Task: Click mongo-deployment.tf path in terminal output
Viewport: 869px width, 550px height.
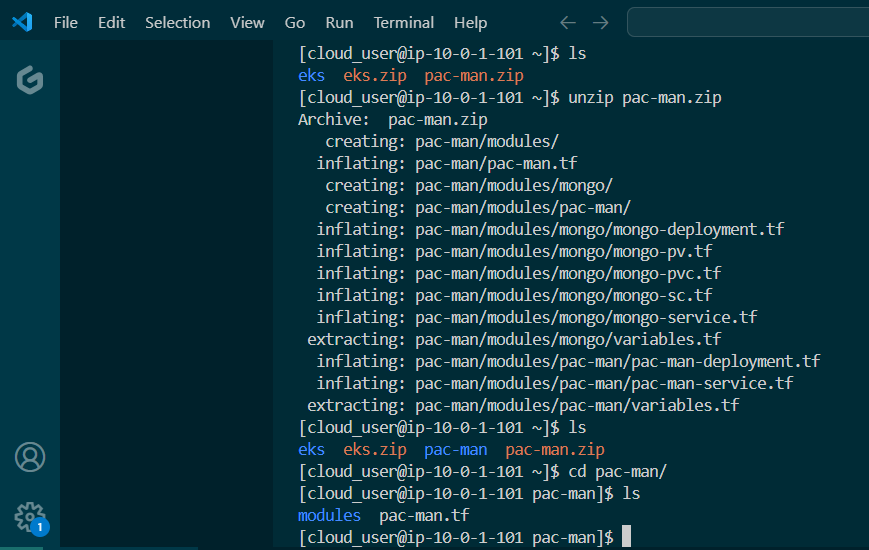Action: (599, 229)
